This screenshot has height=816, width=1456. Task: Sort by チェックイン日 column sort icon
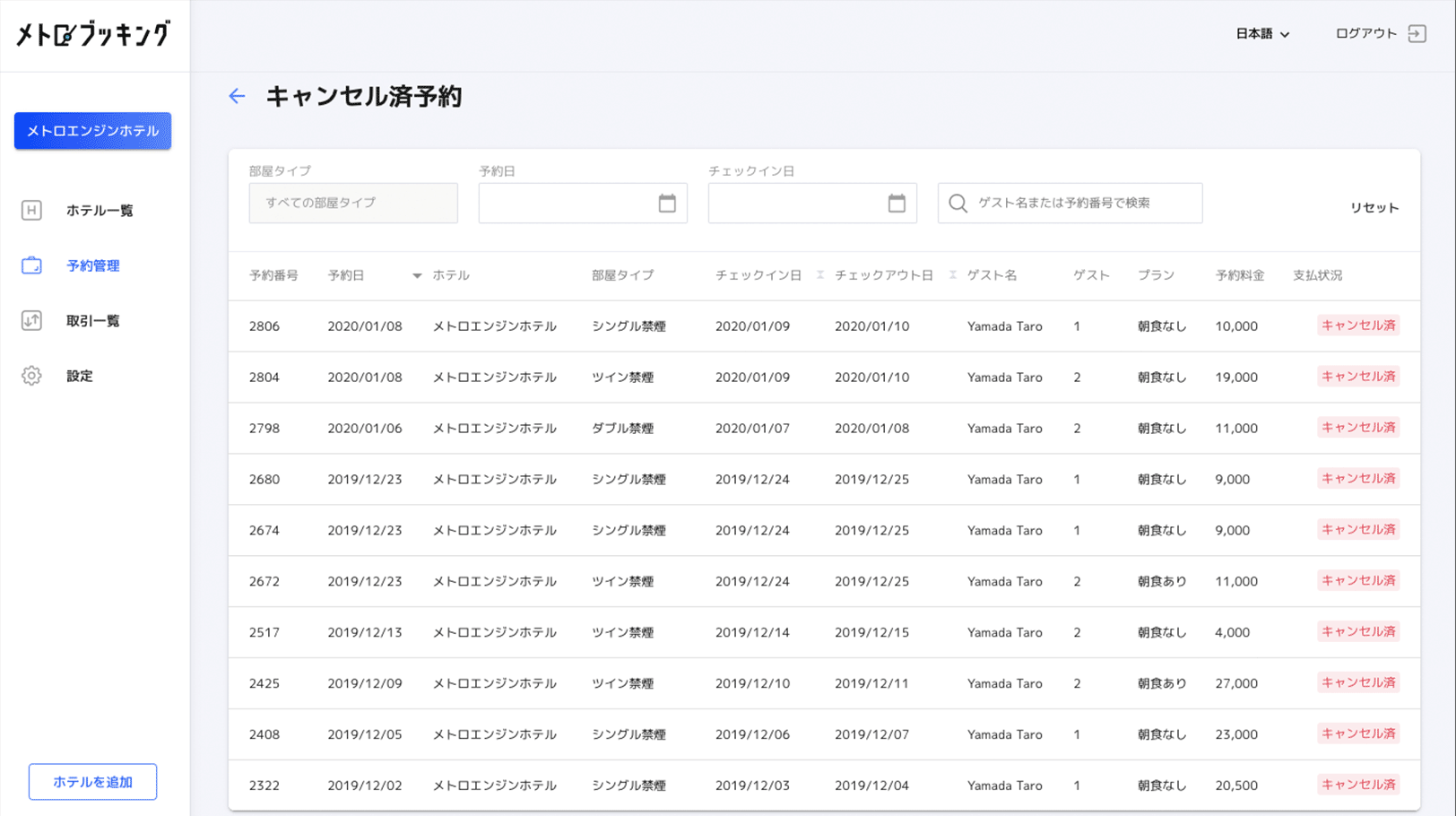coord(820,275)
